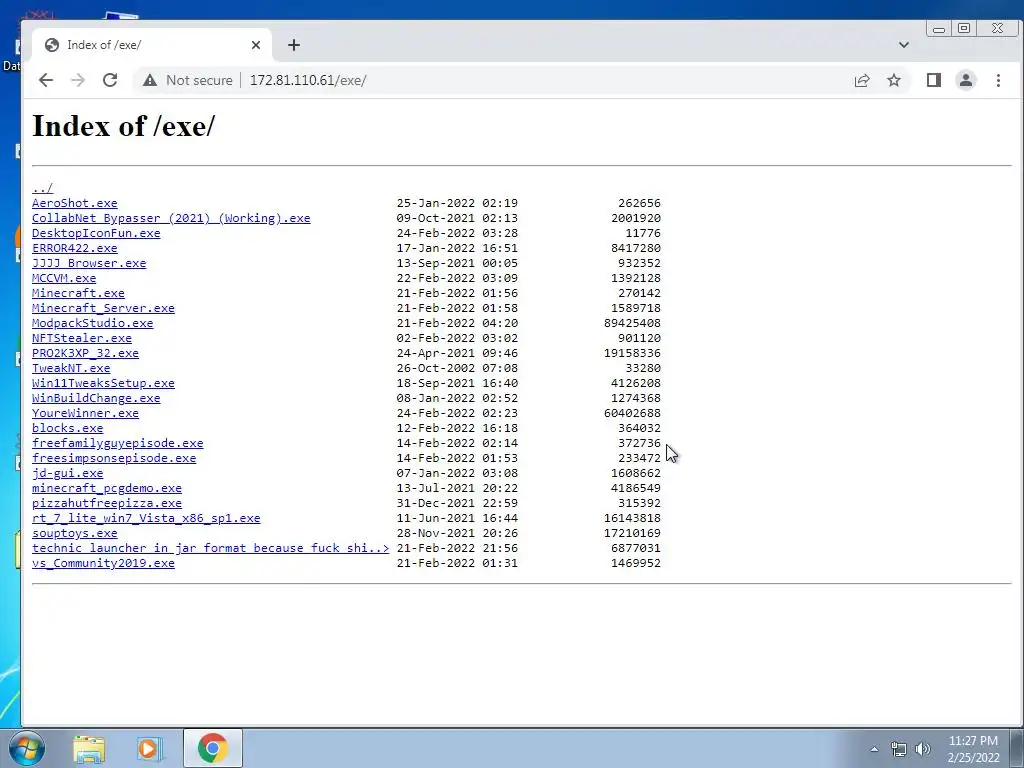The width and height of the screenshot is (1024, 768).
Task: Open Windows Explorer from taskbar
Action: click(89, 748)
